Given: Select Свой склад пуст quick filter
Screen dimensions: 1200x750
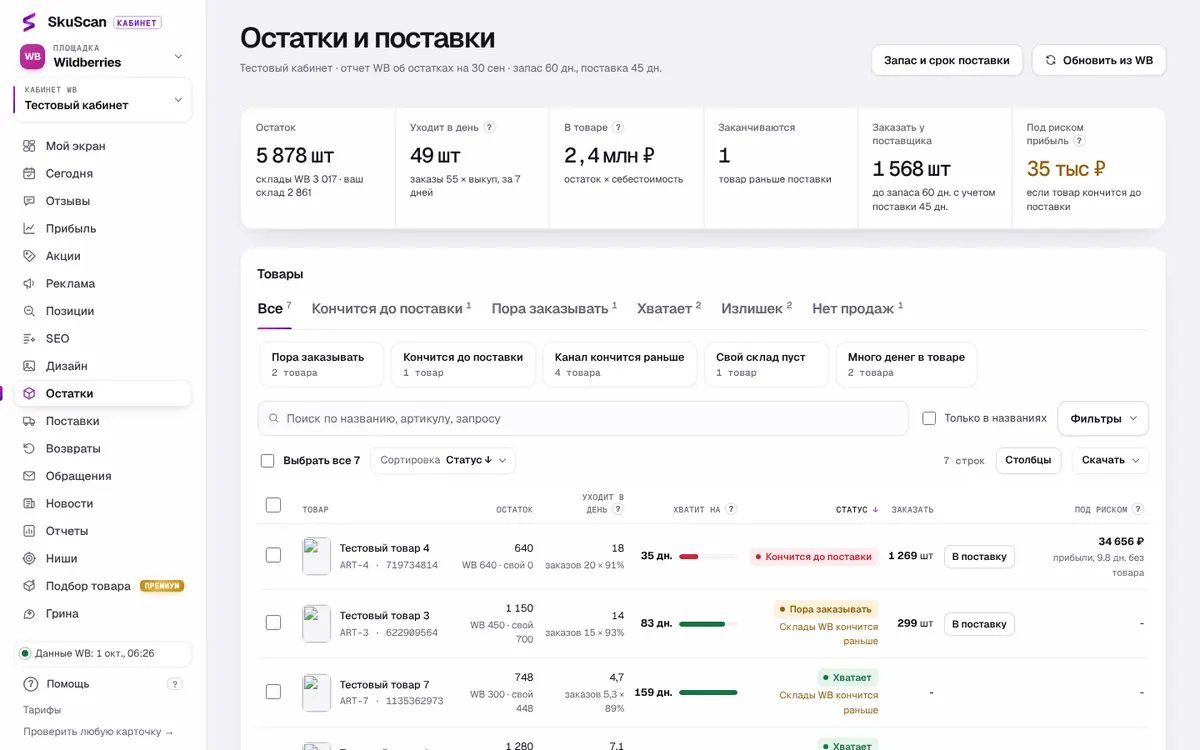Looking at the screenshot, I should click(767, 364).
